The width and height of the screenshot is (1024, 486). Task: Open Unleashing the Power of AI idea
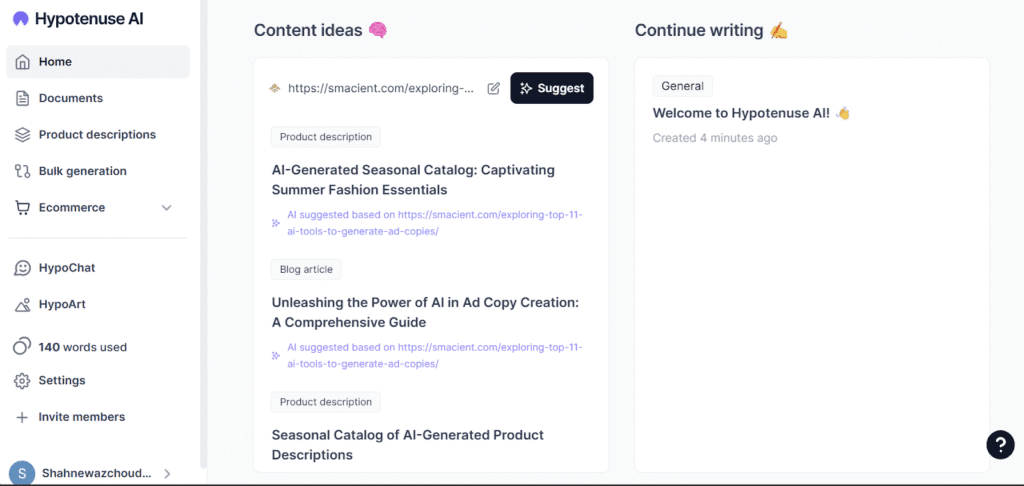(425, 312)
